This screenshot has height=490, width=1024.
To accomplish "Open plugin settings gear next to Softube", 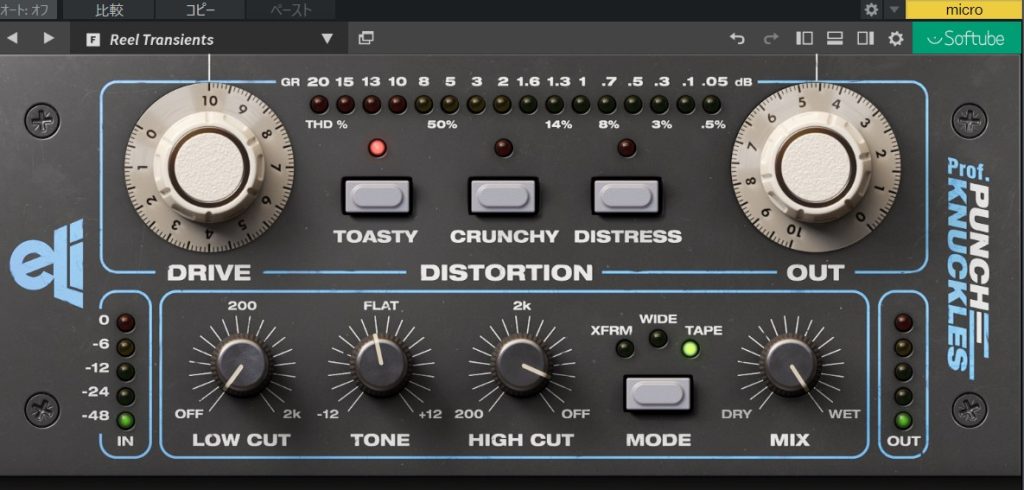I will (895, 39).
